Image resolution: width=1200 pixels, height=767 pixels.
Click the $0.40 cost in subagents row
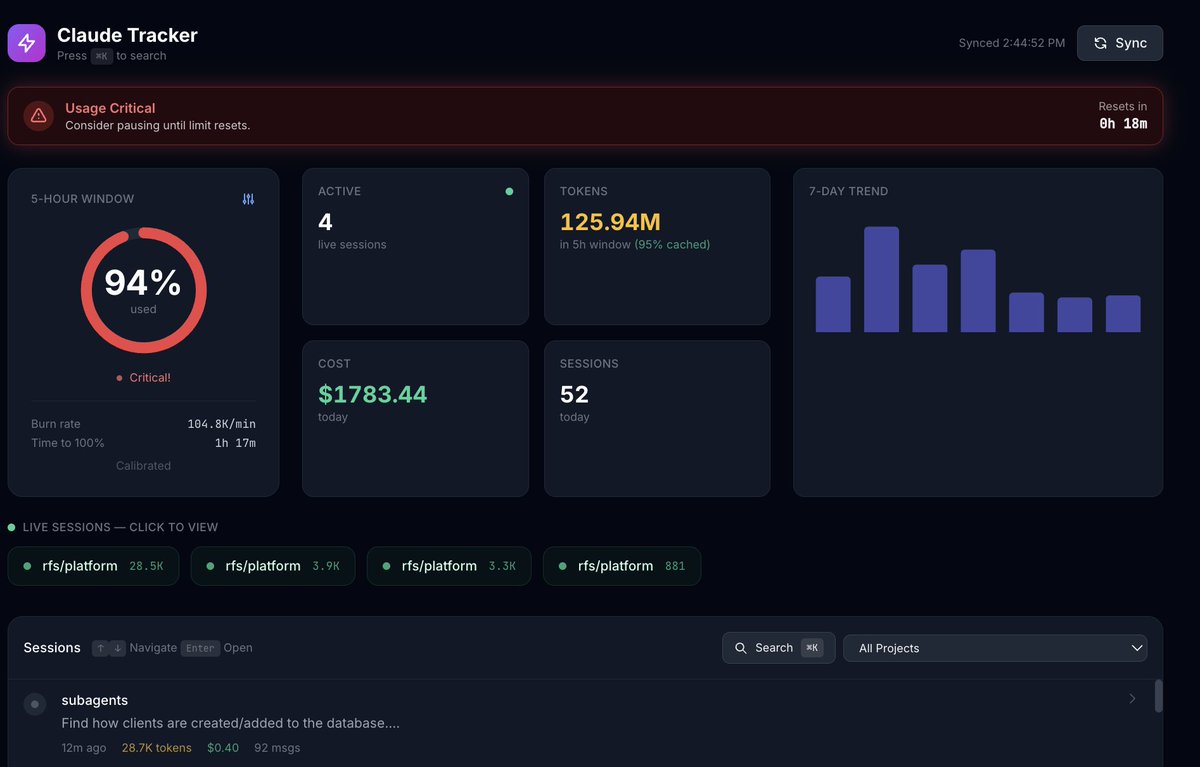(x=223, y=748)
